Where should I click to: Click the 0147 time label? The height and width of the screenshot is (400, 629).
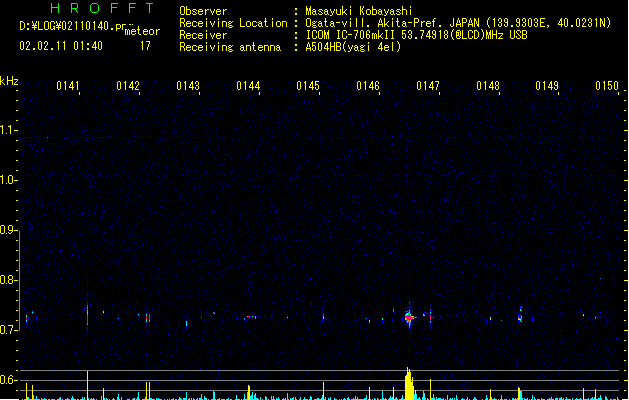[x=428, y=86]
